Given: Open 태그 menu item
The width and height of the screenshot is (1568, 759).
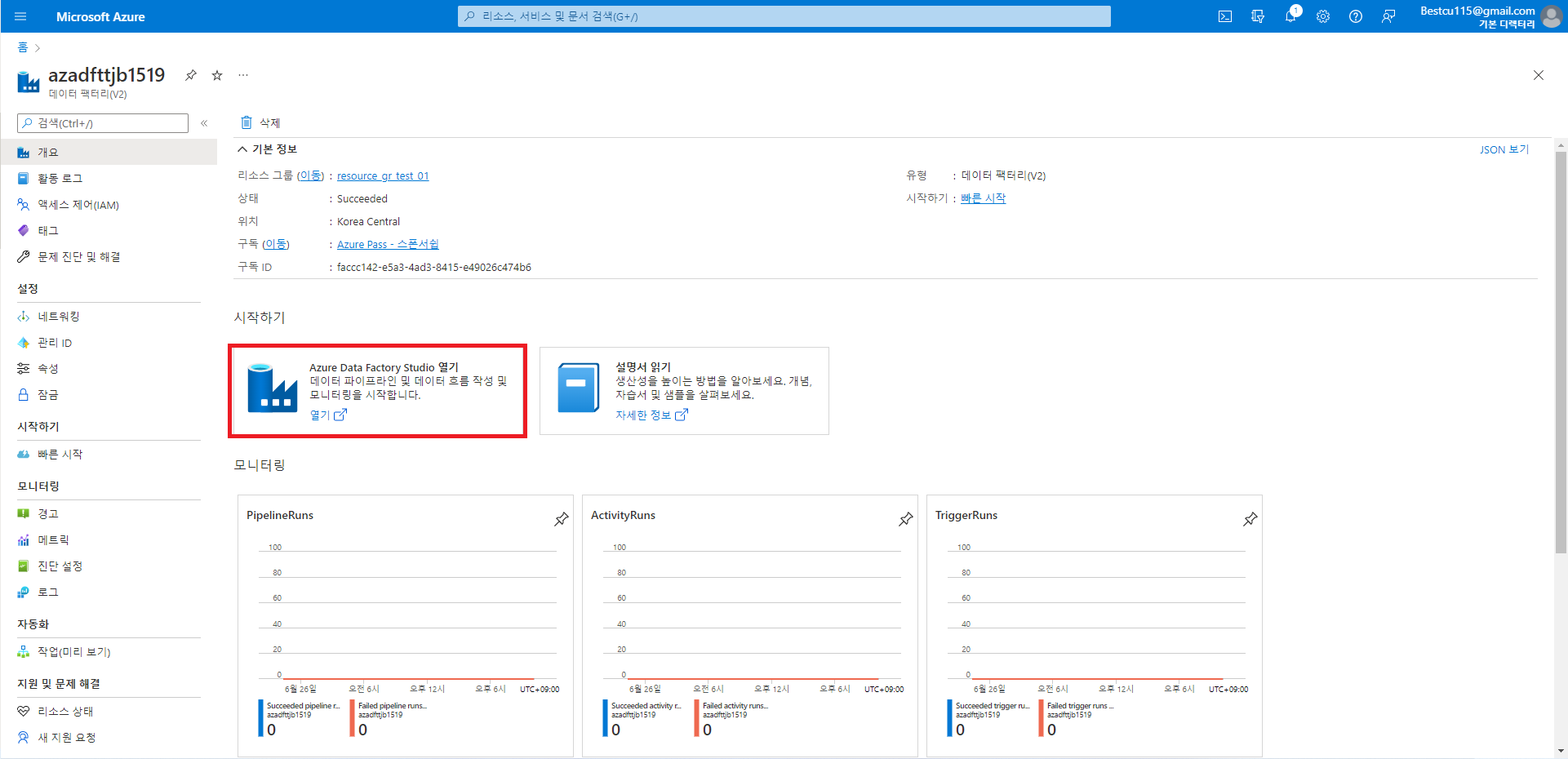Looking at the screenshot, I should pyautogui.click(x=109, y=231).
